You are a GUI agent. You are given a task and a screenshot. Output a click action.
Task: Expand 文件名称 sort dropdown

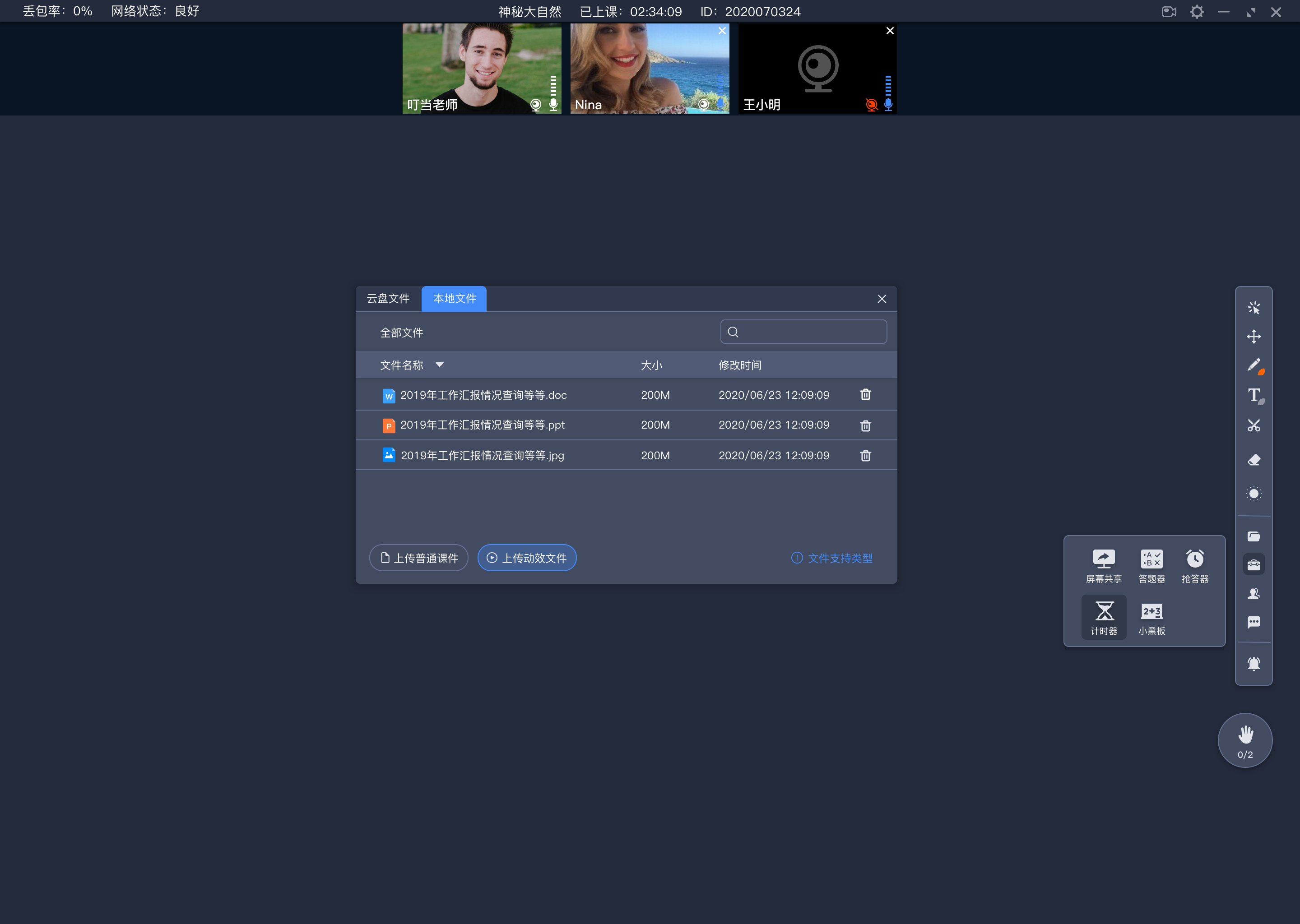click(x=440, y=365)
